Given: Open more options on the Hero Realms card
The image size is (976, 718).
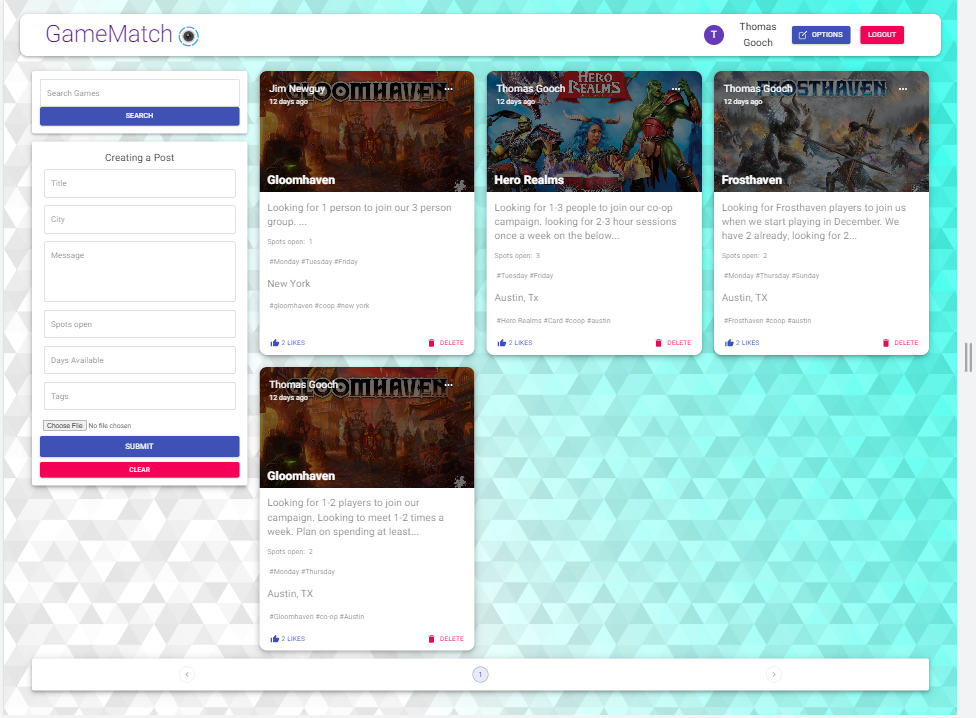Looking at the screenshot, I should pos(676,89).
